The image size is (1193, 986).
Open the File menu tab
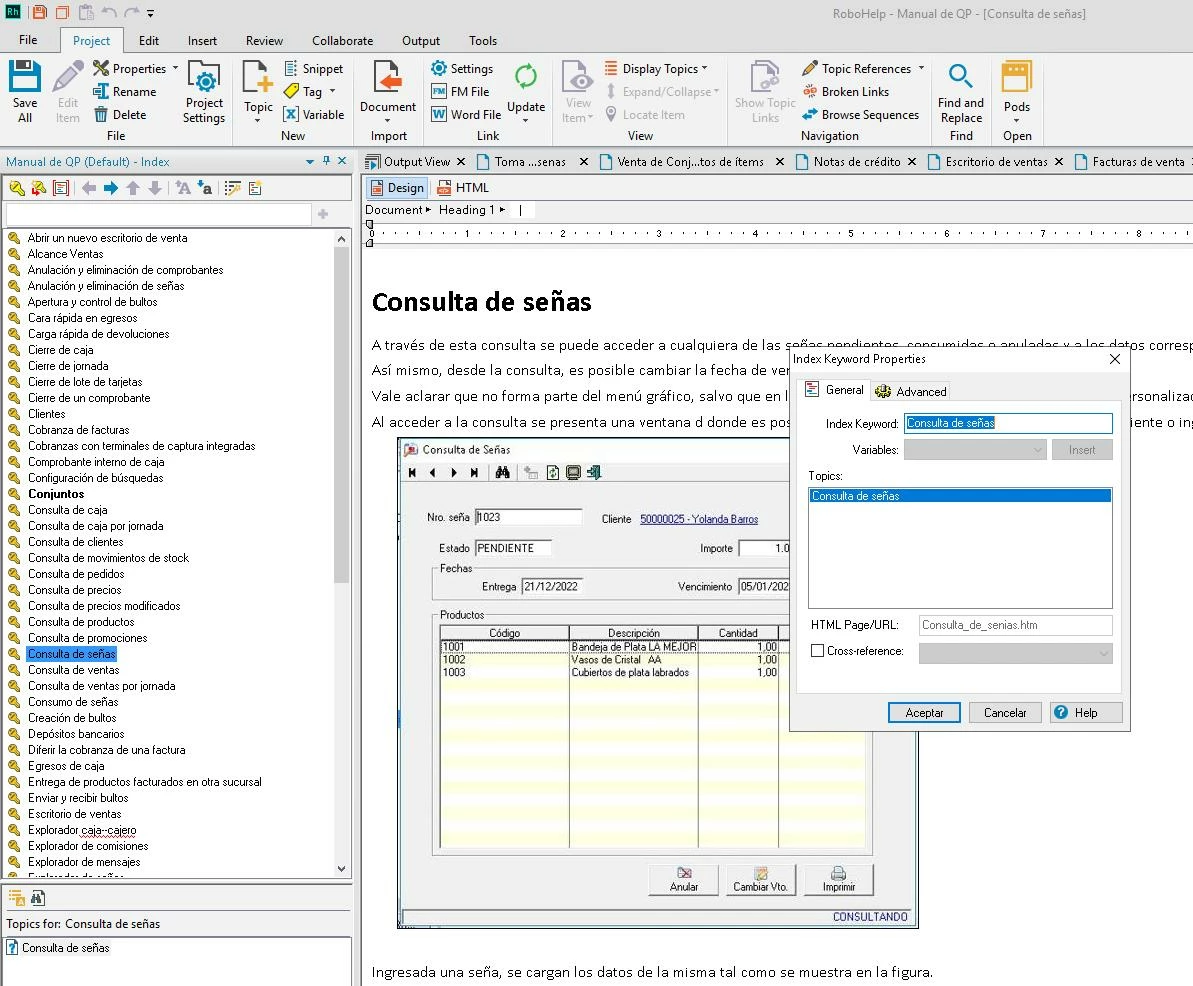[28, 40]
